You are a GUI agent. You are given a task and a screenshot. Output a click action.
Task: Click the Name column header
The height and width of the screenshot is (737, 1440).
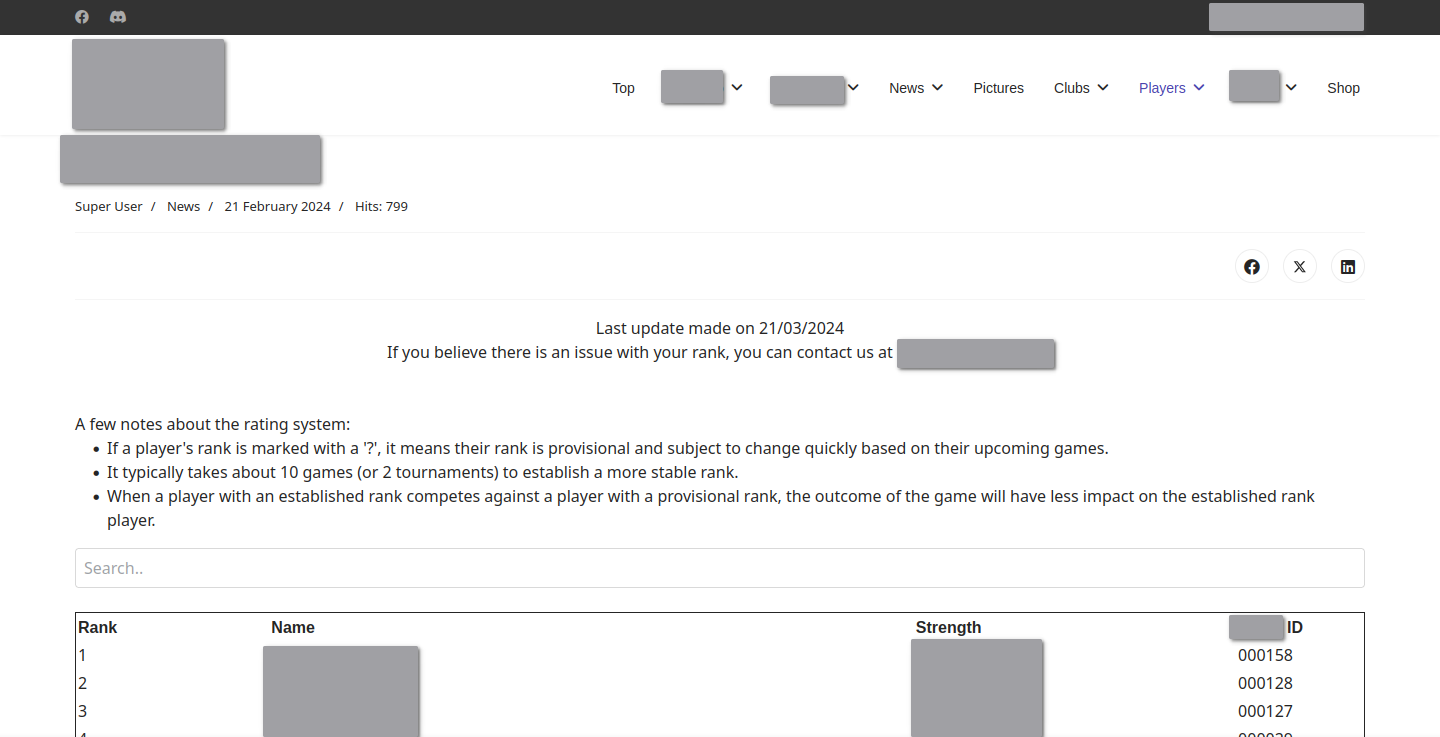293,628
